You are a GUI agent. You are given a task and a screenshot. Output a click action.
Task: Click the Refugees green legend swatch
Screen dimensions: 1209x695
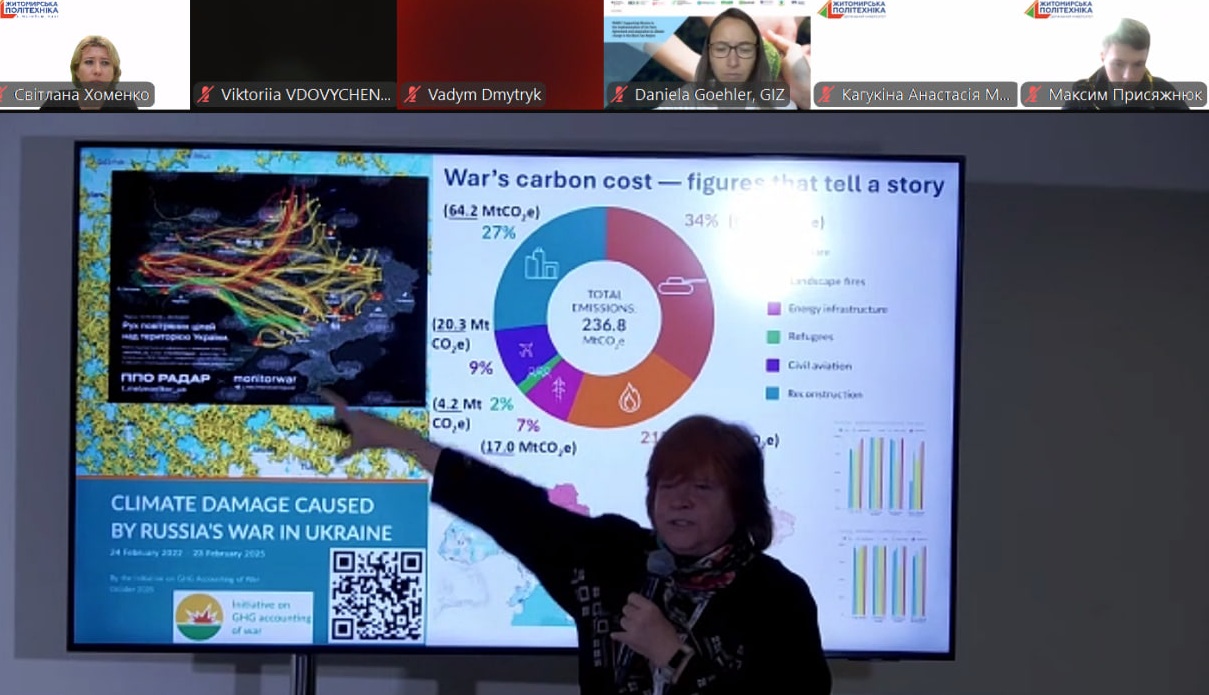coord(773,337)
